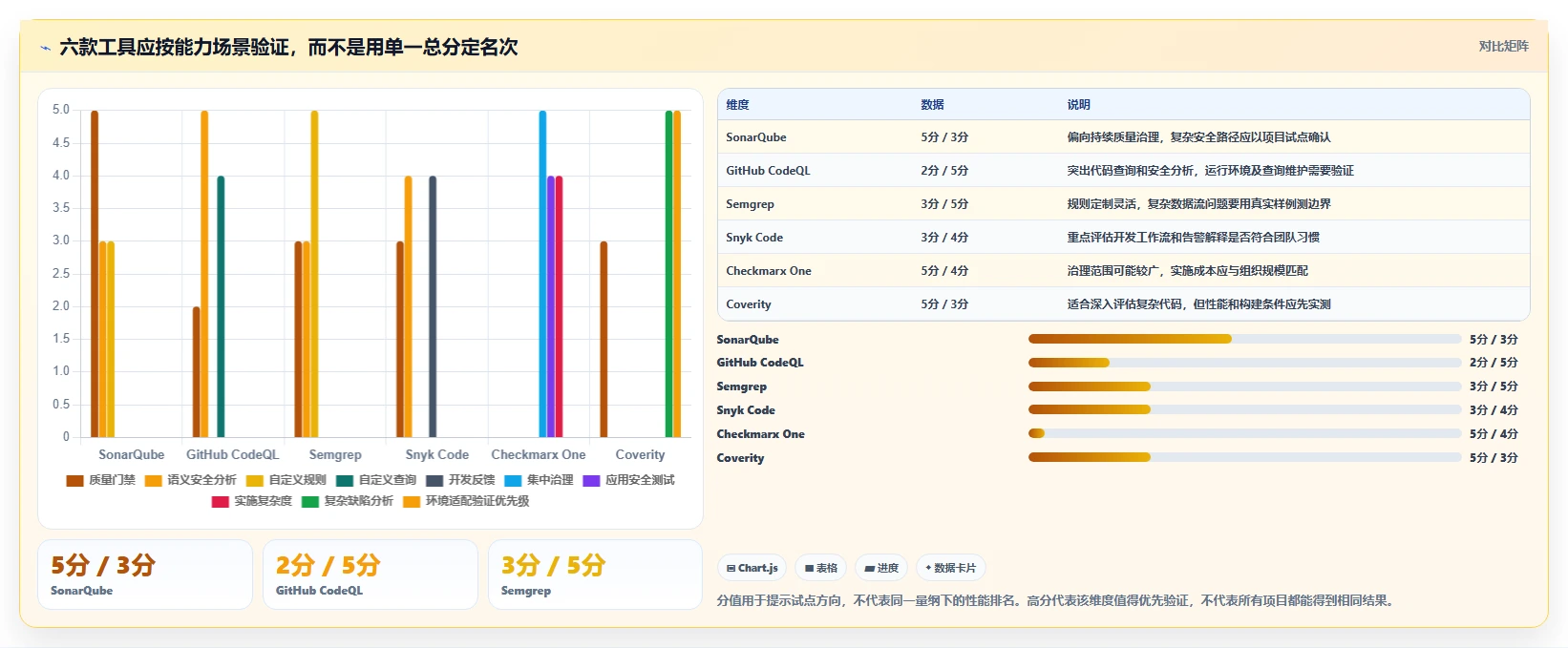Toggle the 应用安全测试 legend series
This screenshot has width=1568, height=648.
(x=628, y=480)
